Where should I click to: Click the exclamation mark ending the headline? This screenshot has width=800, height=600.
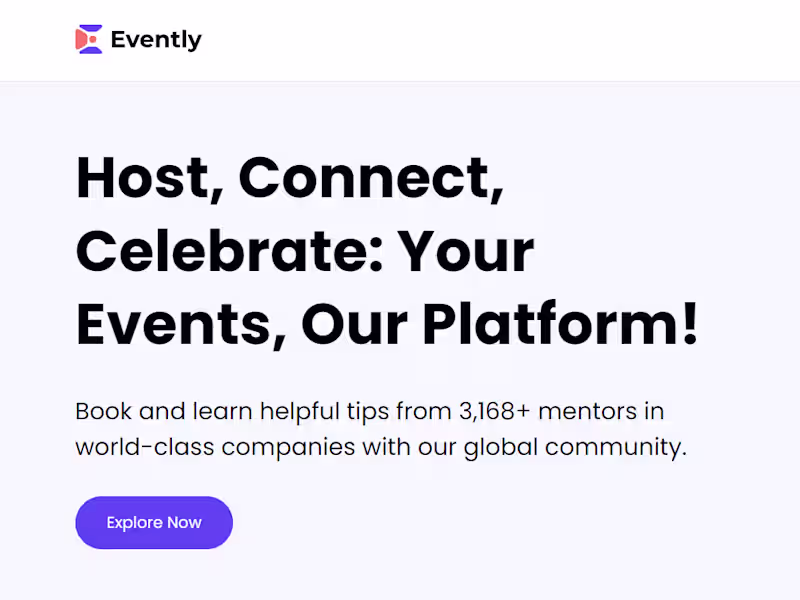(x=688, y=325)
